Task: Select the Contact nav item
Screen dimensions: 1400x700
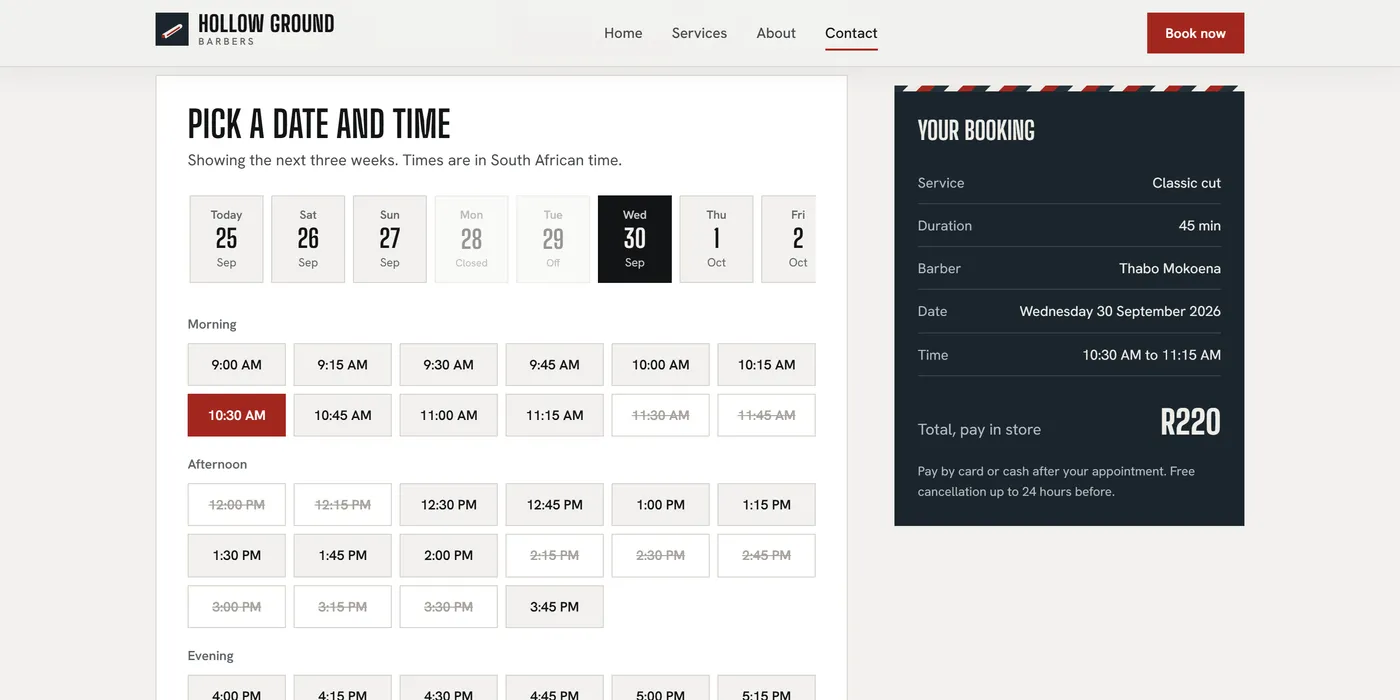Action: pos(851,33)
